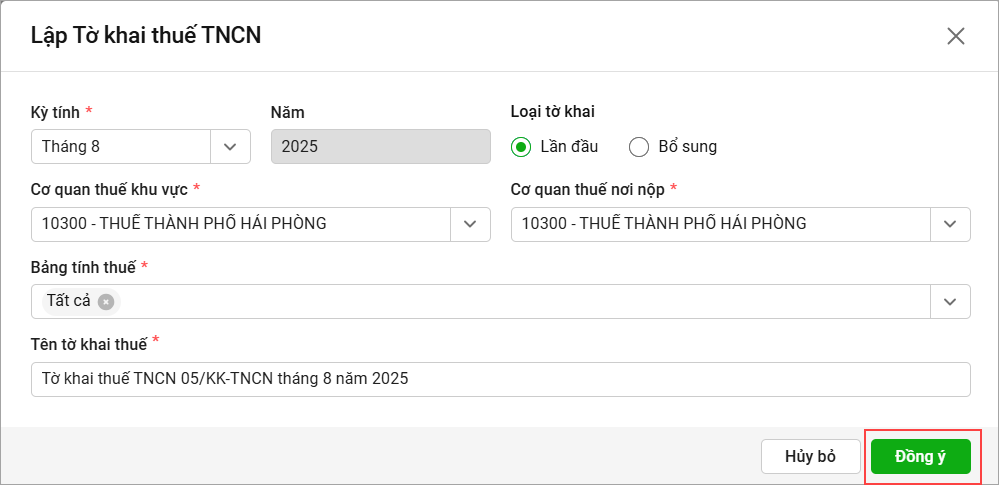999x485 pixels.
Task: Click empty area in Bảng tính thuế field
Action: point(520,301)
